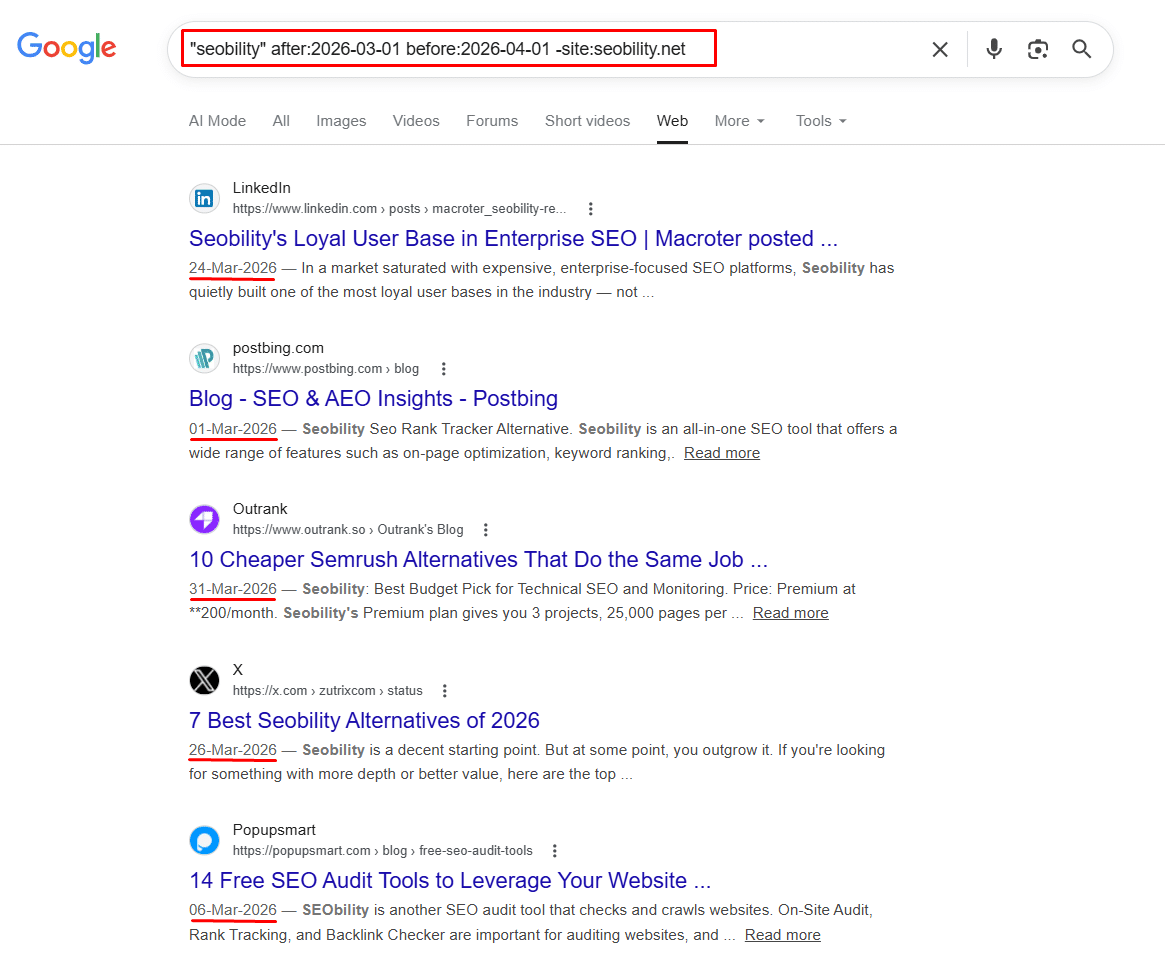Expand the Tools dropdown
The height and width of the screenshot is (966, 1165).
821,121
